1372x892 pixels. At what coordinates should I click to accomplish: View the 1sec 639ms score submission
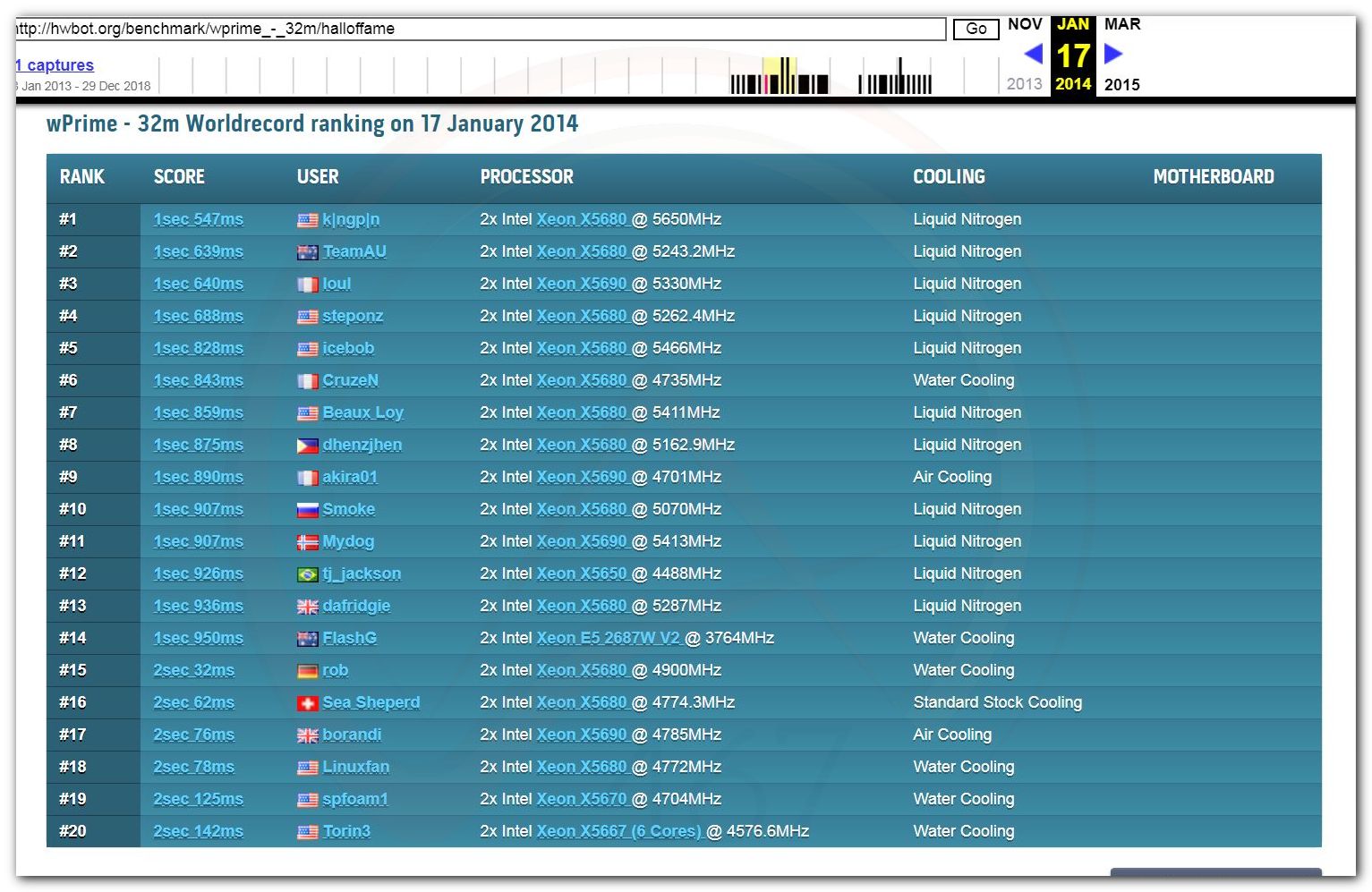(198, 251)
